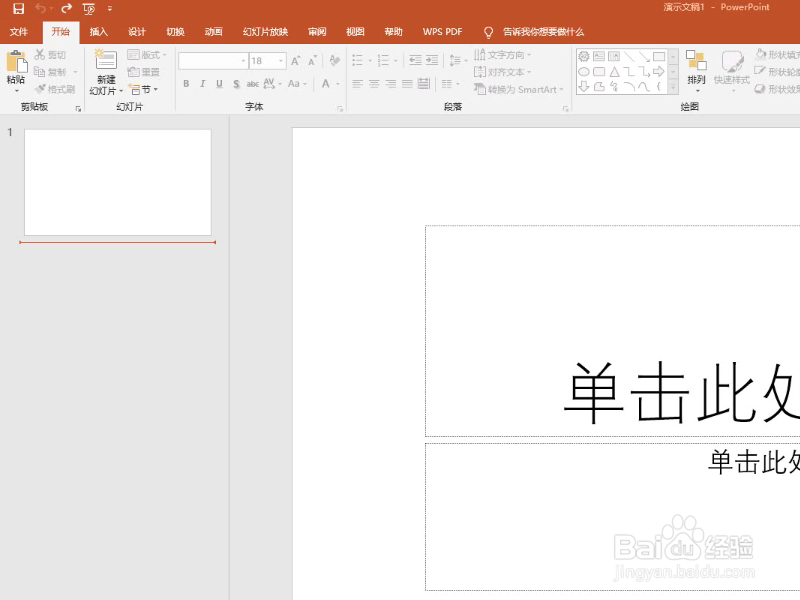The height and width of the screenshot is (600, 800).
Task: Click the numbered list icon
Action: [383, 61]
